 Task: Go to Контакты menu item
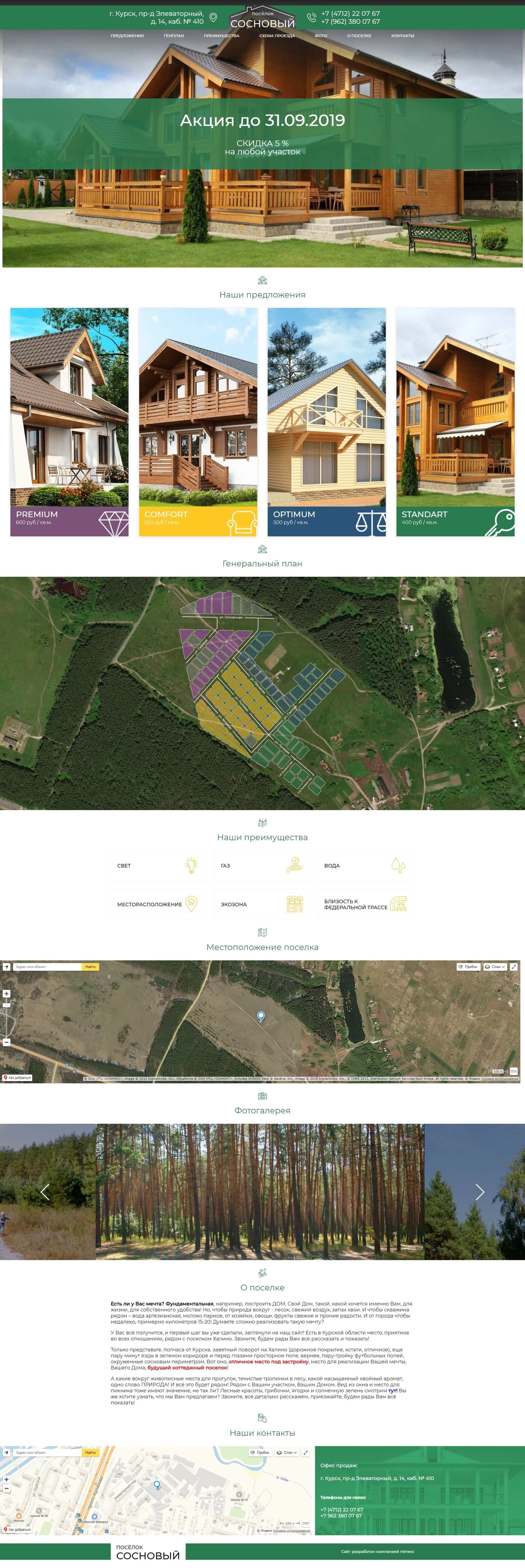point(402,36)
